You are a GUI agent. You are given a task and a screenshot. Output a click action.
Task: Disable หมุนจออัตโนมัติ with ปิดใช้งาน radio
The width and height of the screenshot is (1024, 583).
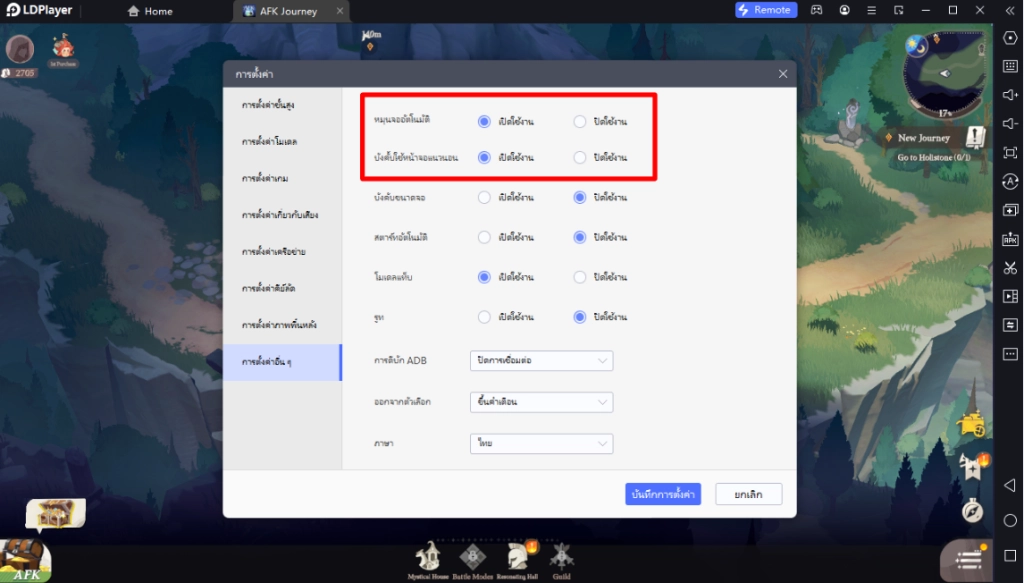[x=579, y=121]
